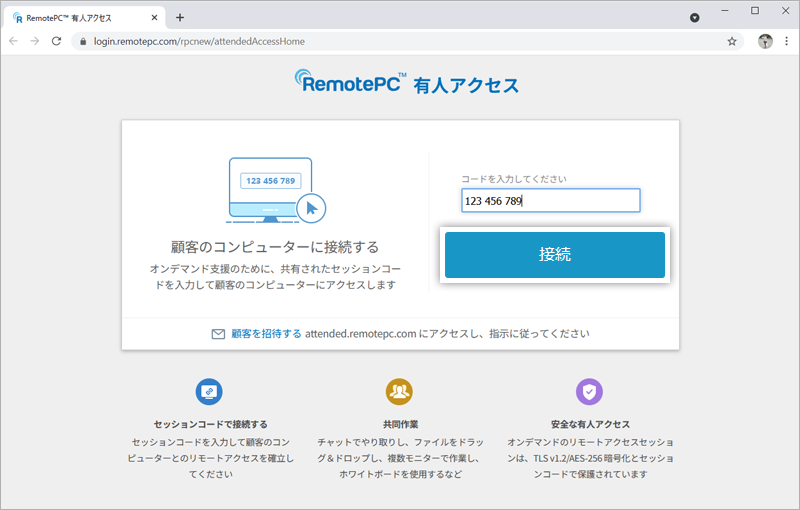Go forward using the browser forward arrow
Screen dimensions: 800x510
[x=35, y=41]
